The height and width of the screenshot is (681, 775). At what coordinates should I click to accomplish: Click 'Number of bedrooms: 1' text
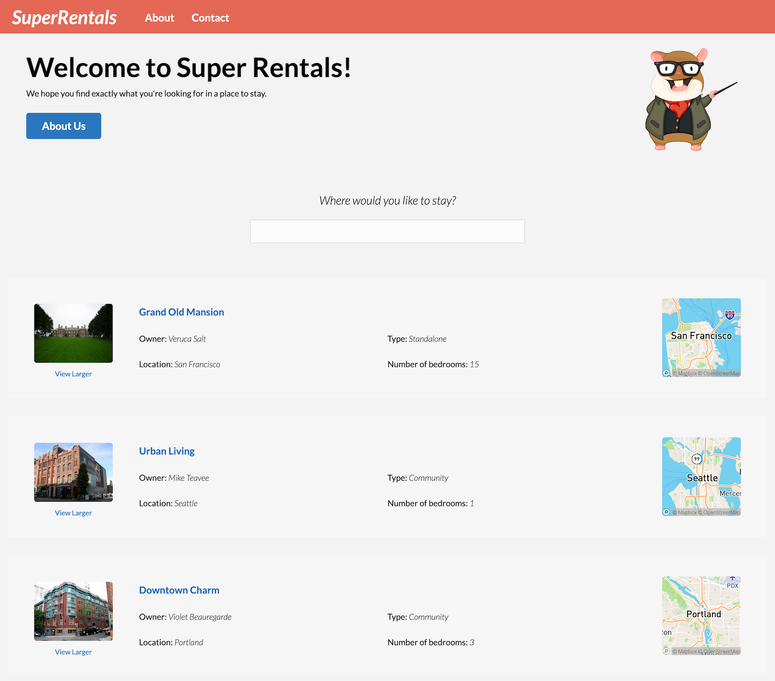pos(431,504)
